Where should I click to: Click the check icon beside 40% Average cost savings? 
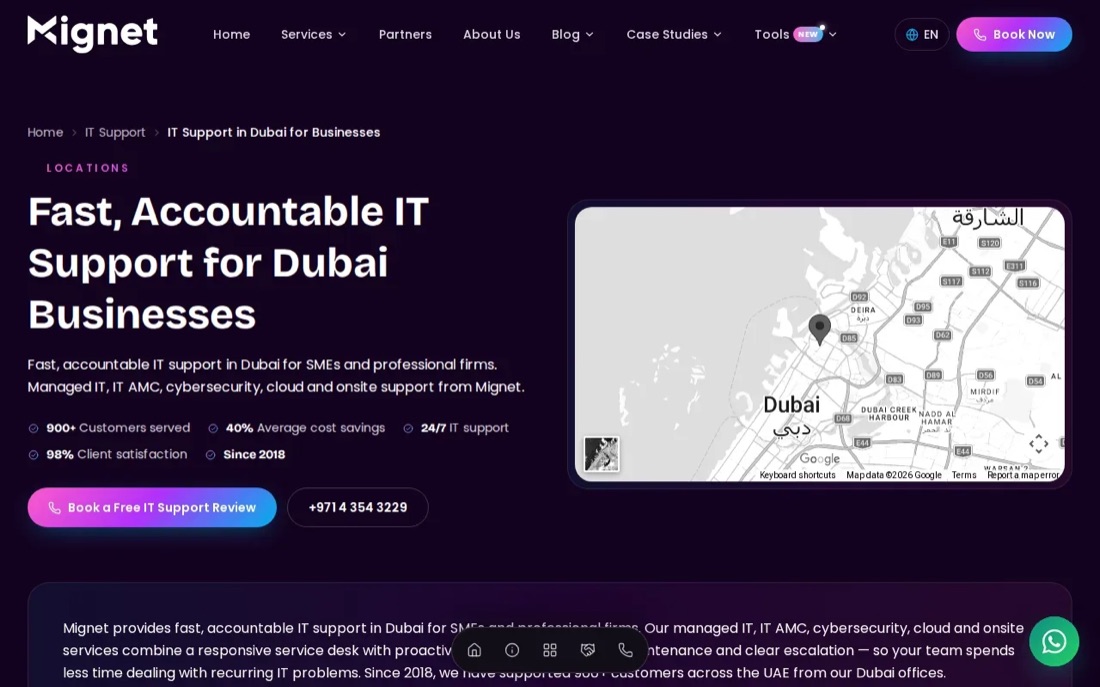213,428
